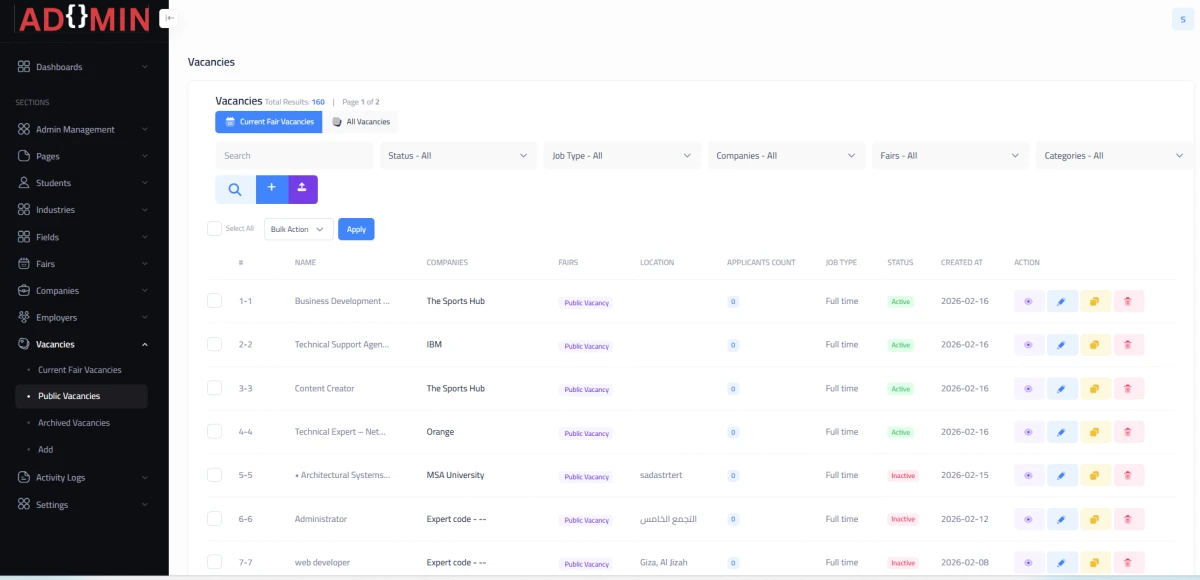Image resolution: width=1200 pixels, height=580 pixels.
Task: Delete the Orange Technical Expert vacancy
Action: 1128,432
